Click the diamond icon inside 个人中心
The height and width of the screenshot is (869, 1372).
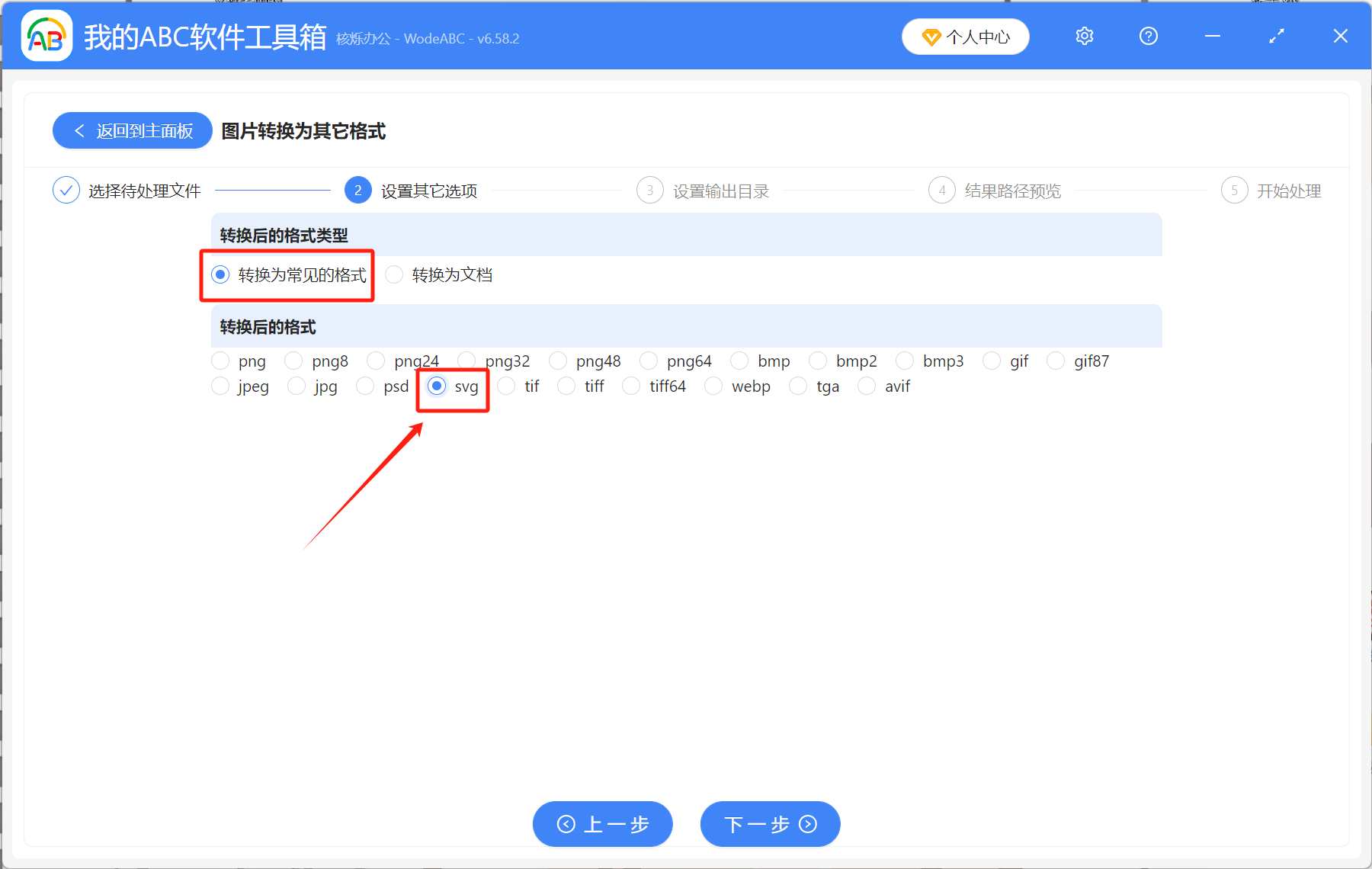point(931,37)
